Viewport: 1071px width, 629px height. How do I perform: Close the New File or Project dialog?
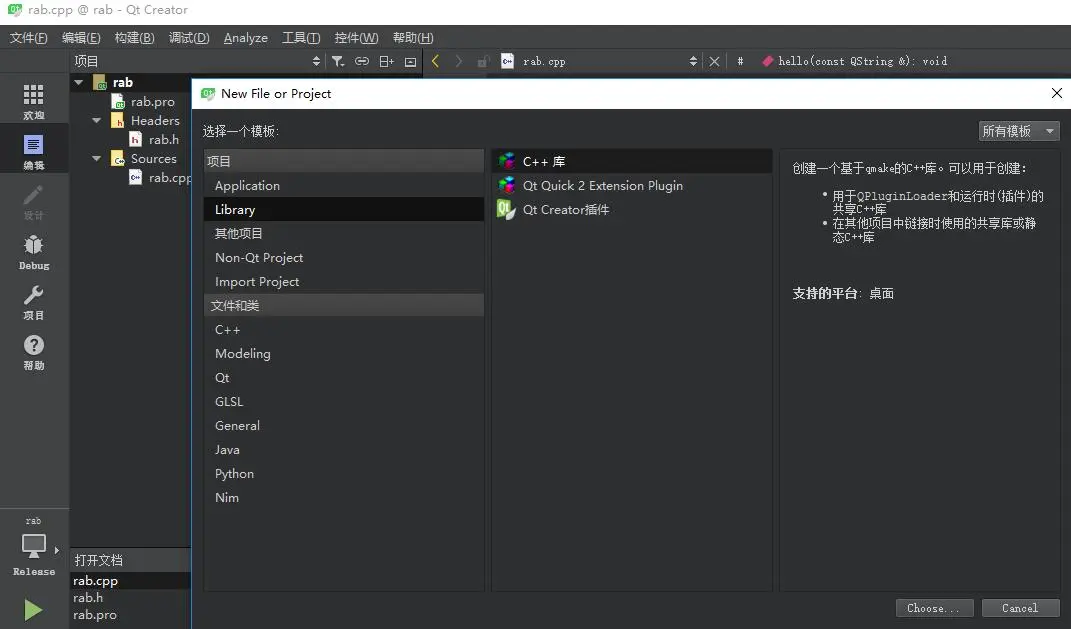click(1057, 93)
